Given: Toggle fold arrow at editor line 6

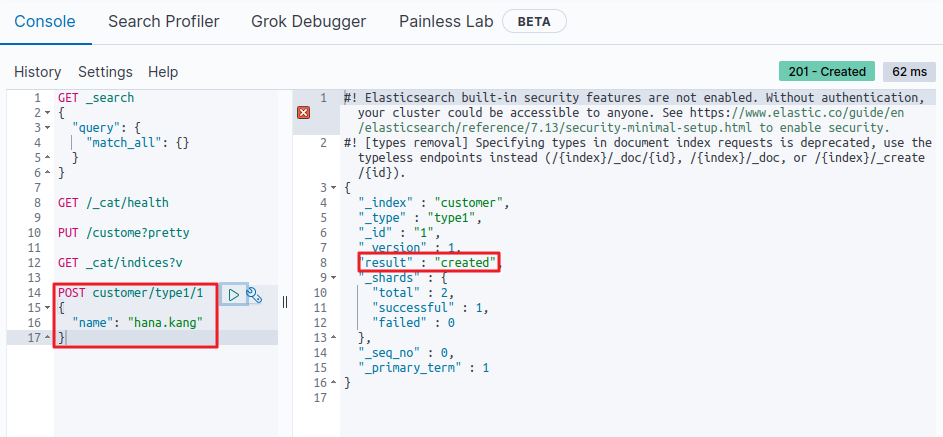Looking at the screenshot, I should (47, 173).
